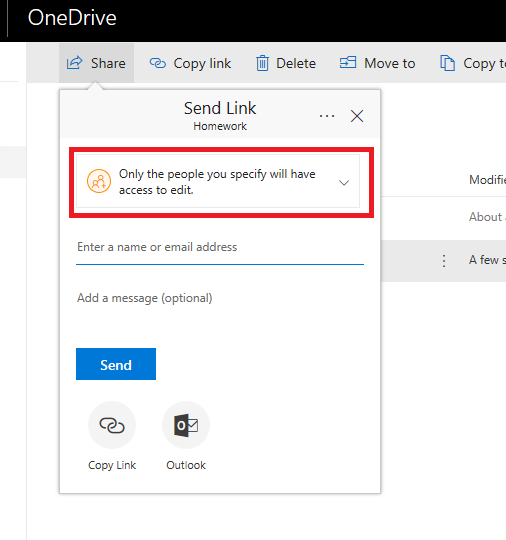Click the round Copy Link icon in dialog

tap(112, 425)
